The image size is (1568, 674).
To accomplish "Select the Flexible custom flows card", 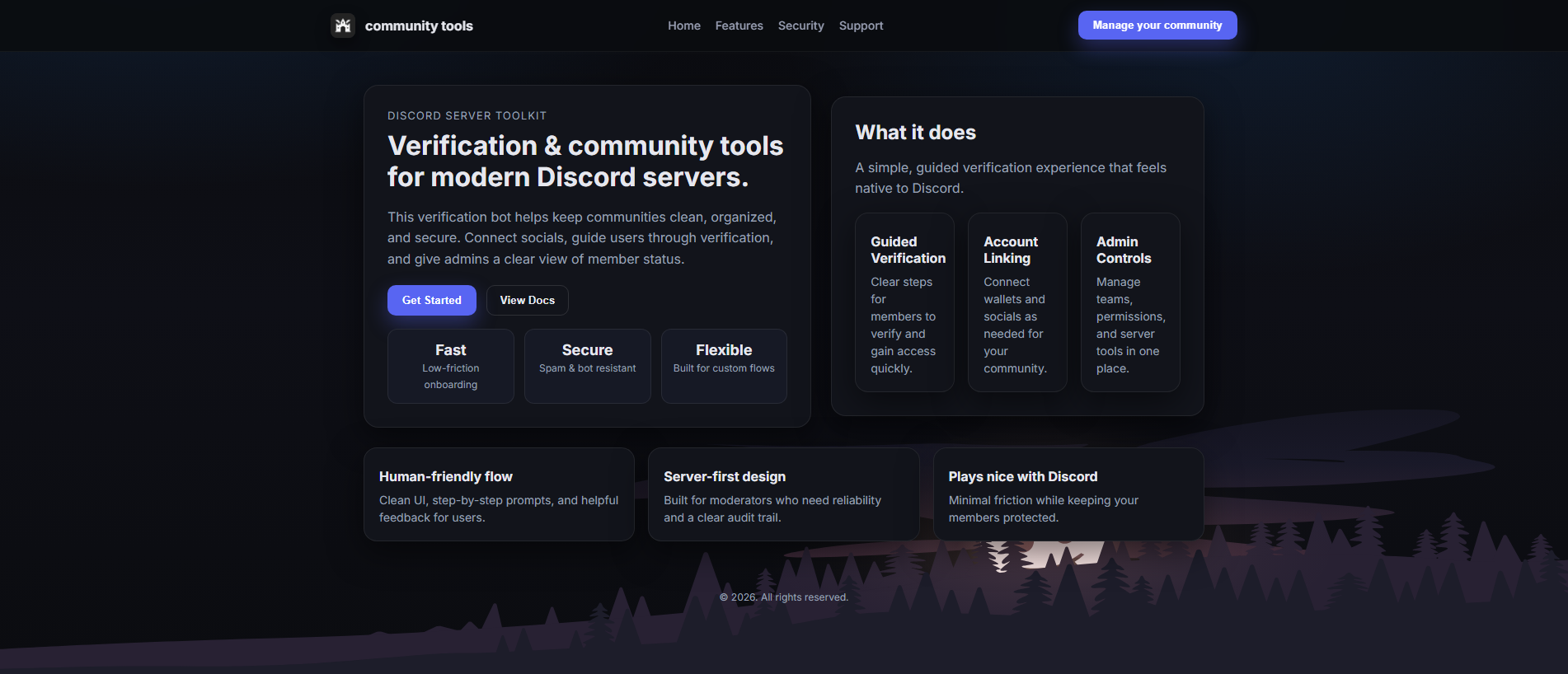I will [724, 367].
